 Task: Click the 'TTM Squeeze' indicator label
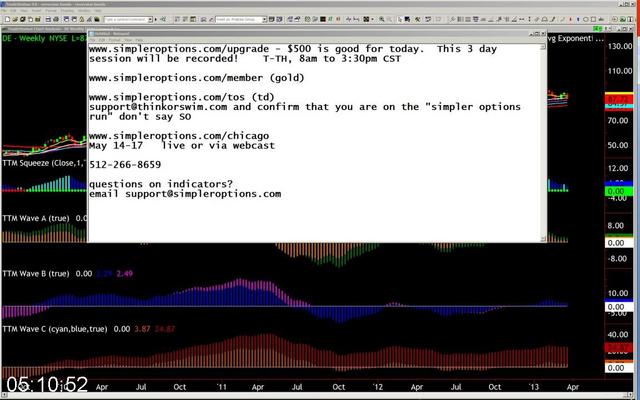click(x=44, y=163)
